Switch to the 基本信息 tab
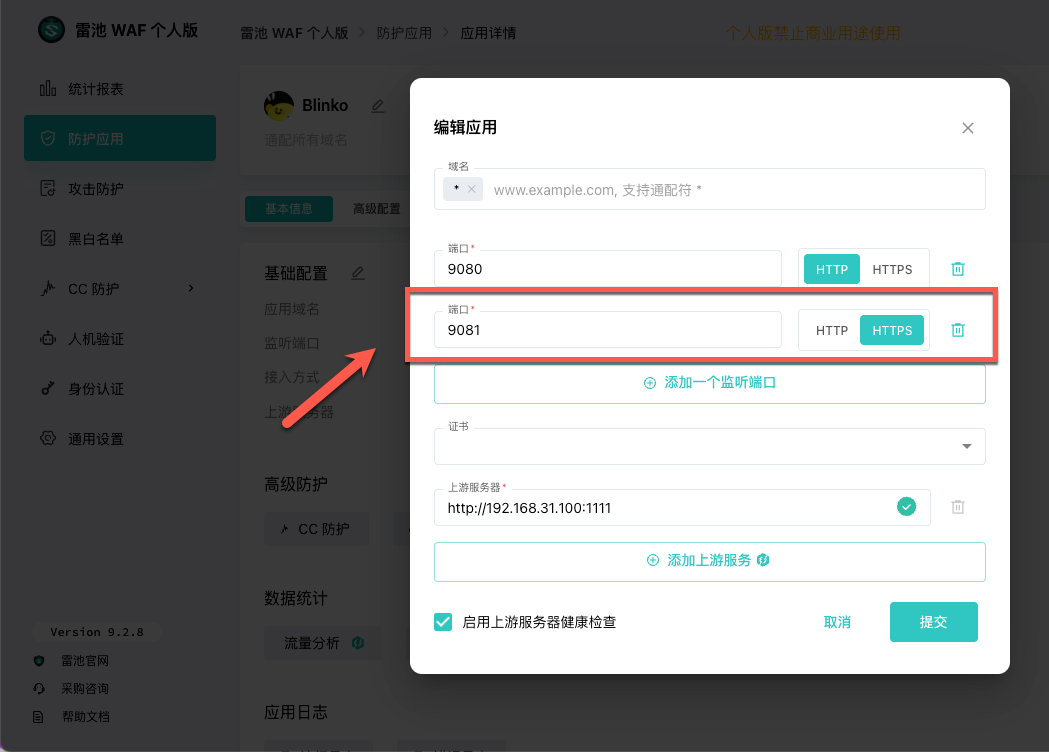Screen dimensions: 1049x752 pyautogui.click(x=289, y=209)
